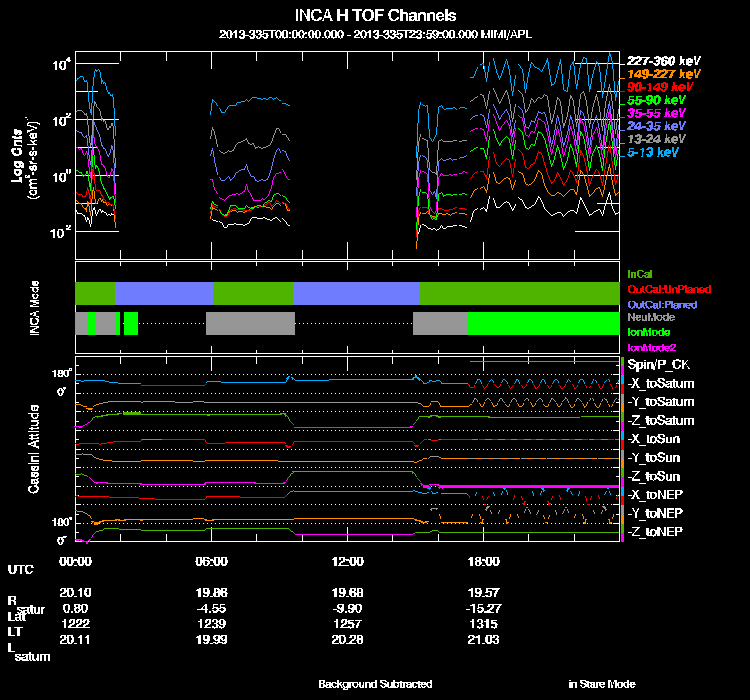Click the -Z_toNEP attitude label

pos(655,530)
